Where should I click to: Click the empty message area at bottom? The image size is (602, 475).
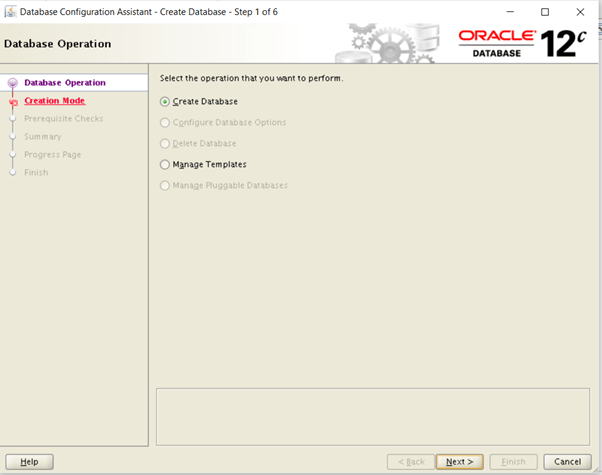tap(372, 416)
